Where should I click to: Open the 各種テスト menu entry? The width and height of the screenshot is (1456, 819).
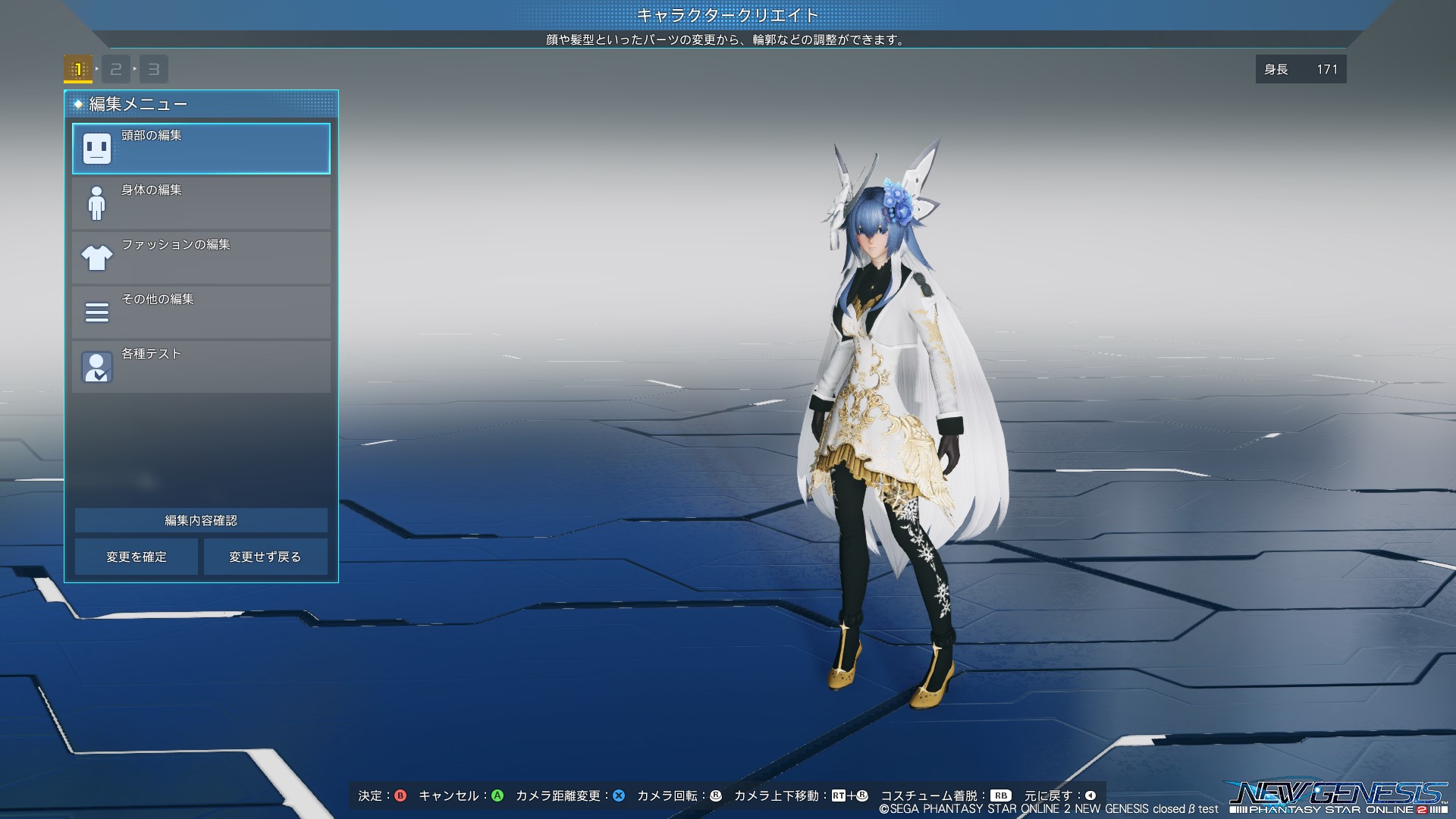[x=201, y=367]
